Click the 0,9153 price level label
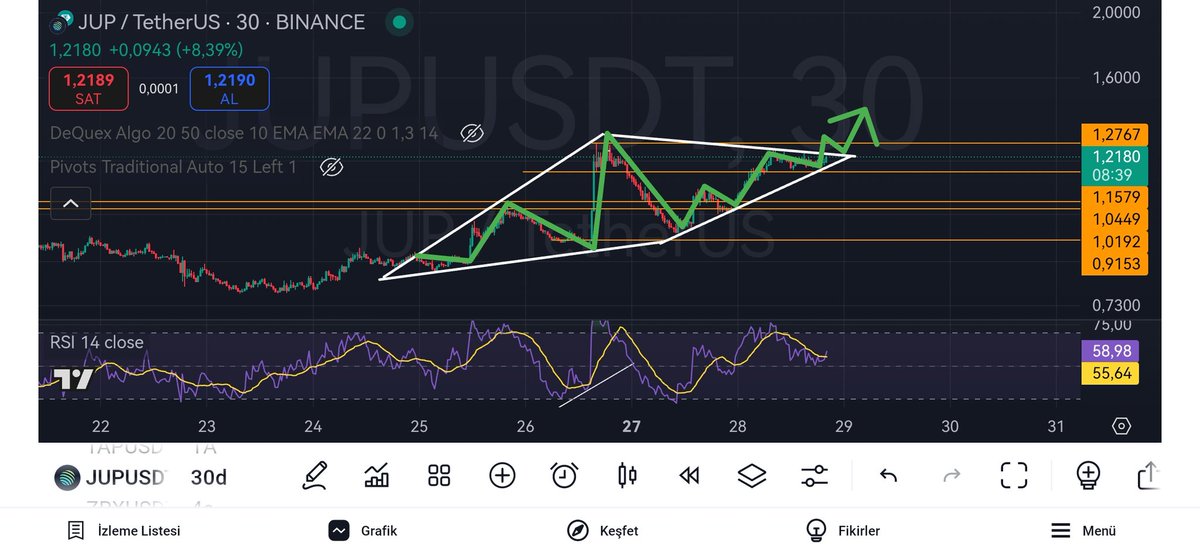1200x554 pixels. [x=1116, y=264]
